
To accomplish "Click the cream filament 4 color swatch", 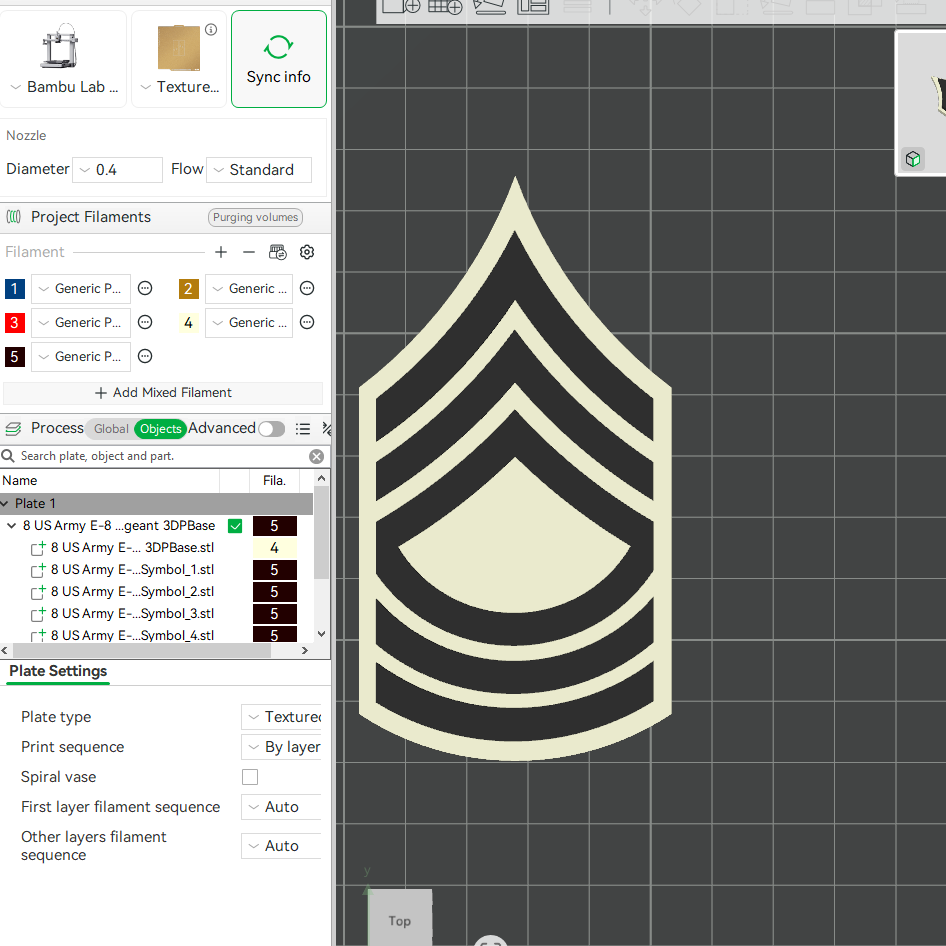I will (188, 322).
